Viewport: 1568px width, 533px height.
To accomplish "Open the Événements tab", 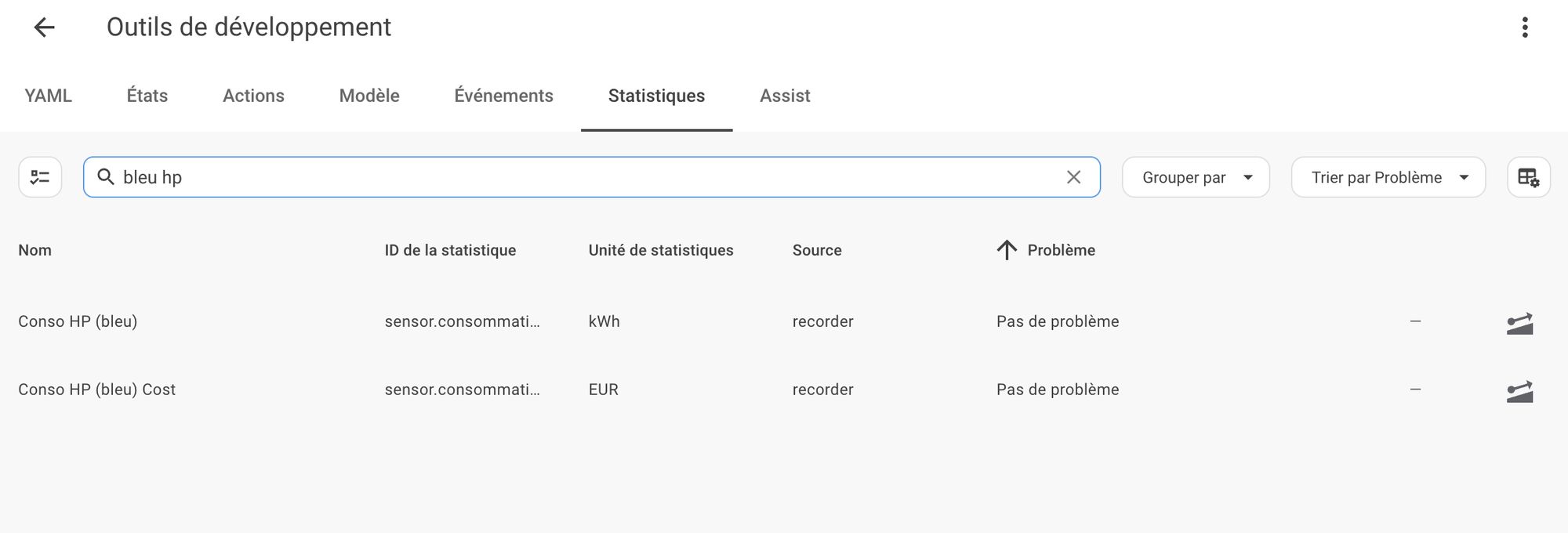I will click(x=503, y=96).
